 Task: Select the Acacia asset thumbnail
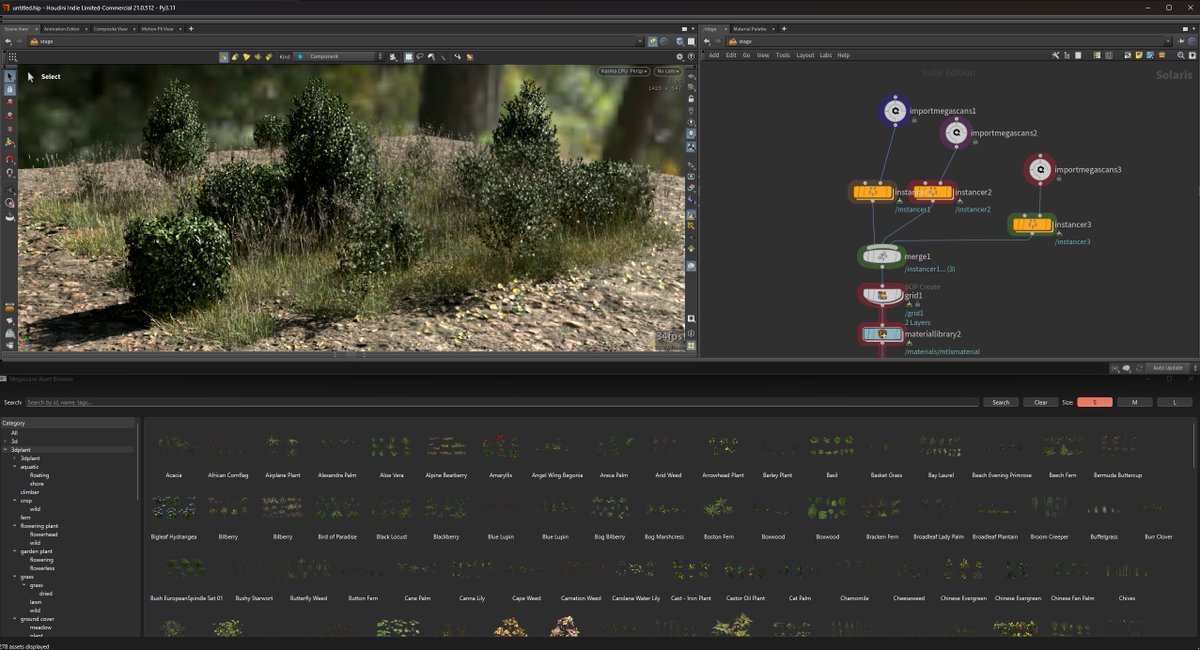coord(175,445)
